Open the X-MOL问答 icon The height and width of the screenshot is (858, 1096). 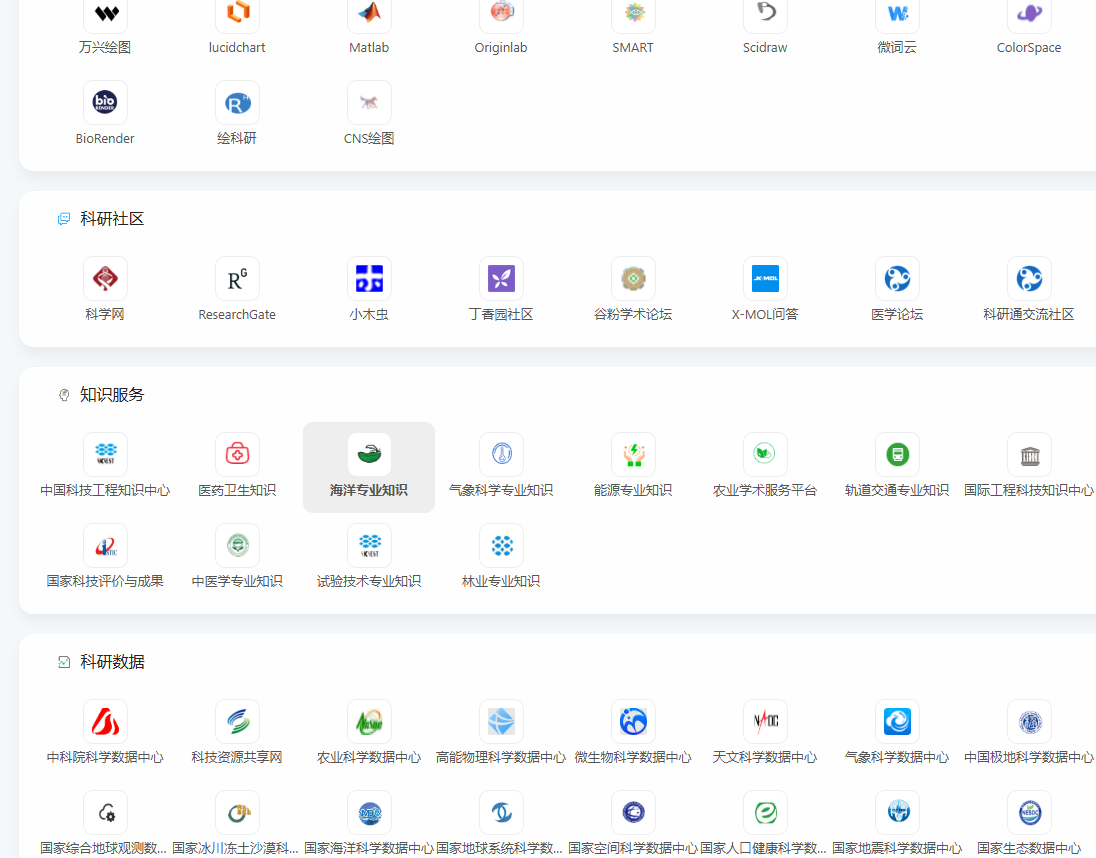765,278
